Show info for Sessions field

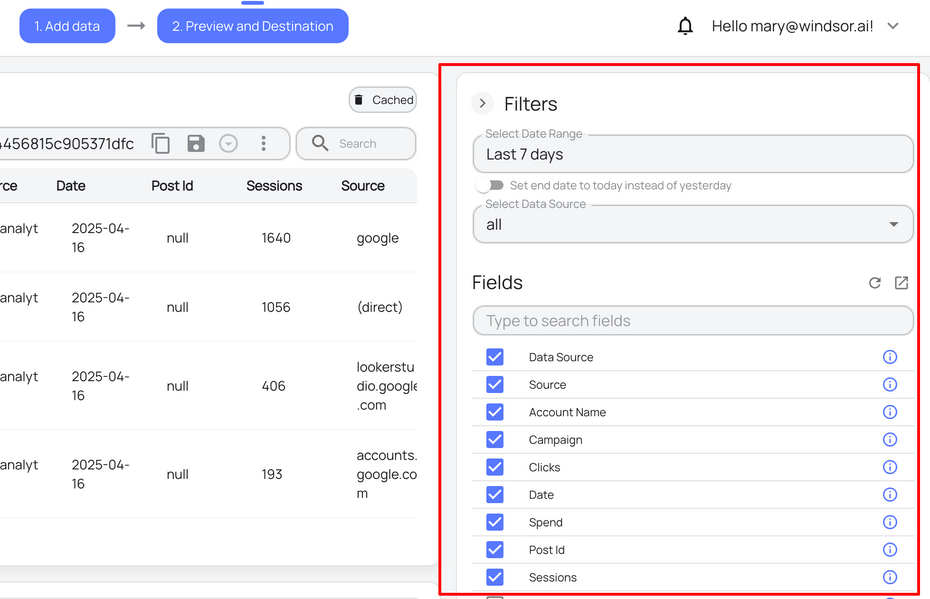[x=890, y=577]
